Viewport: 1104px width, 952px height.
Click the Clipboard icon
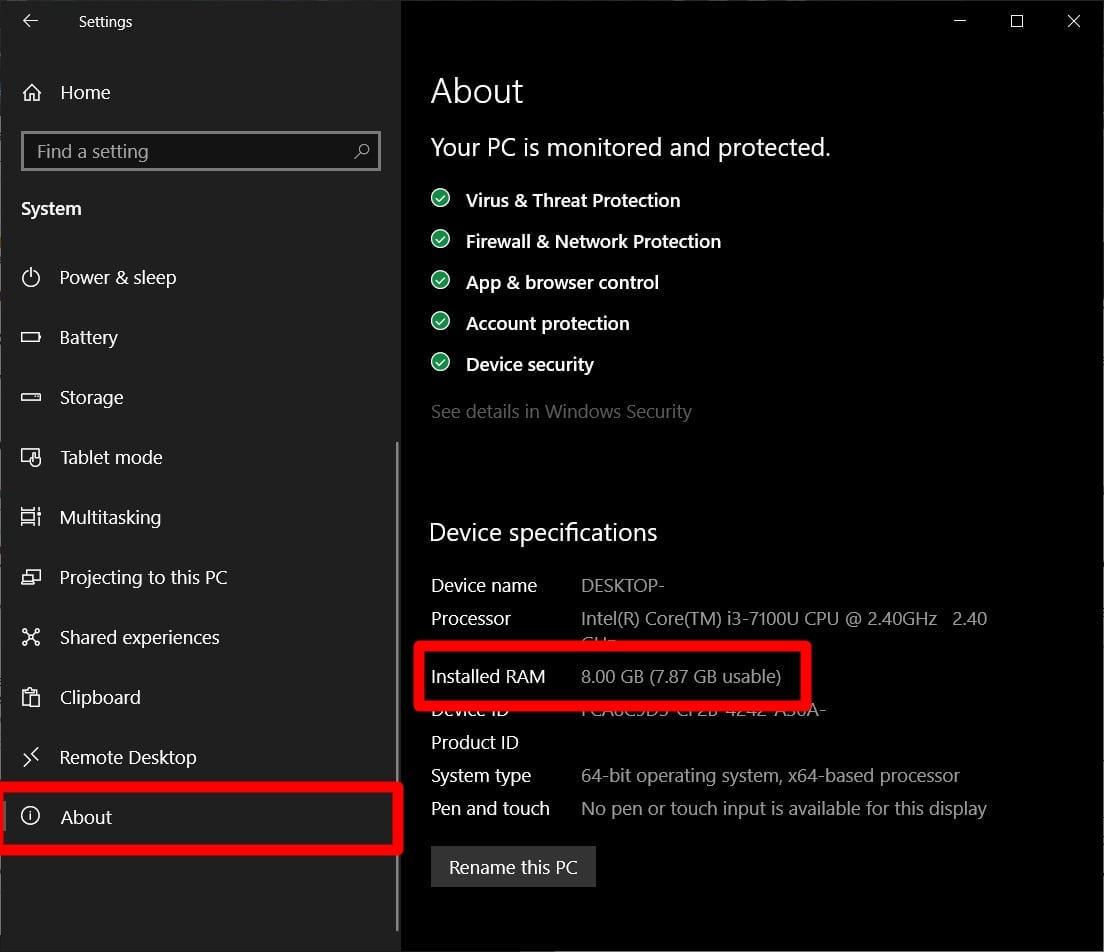click(31, 697)
